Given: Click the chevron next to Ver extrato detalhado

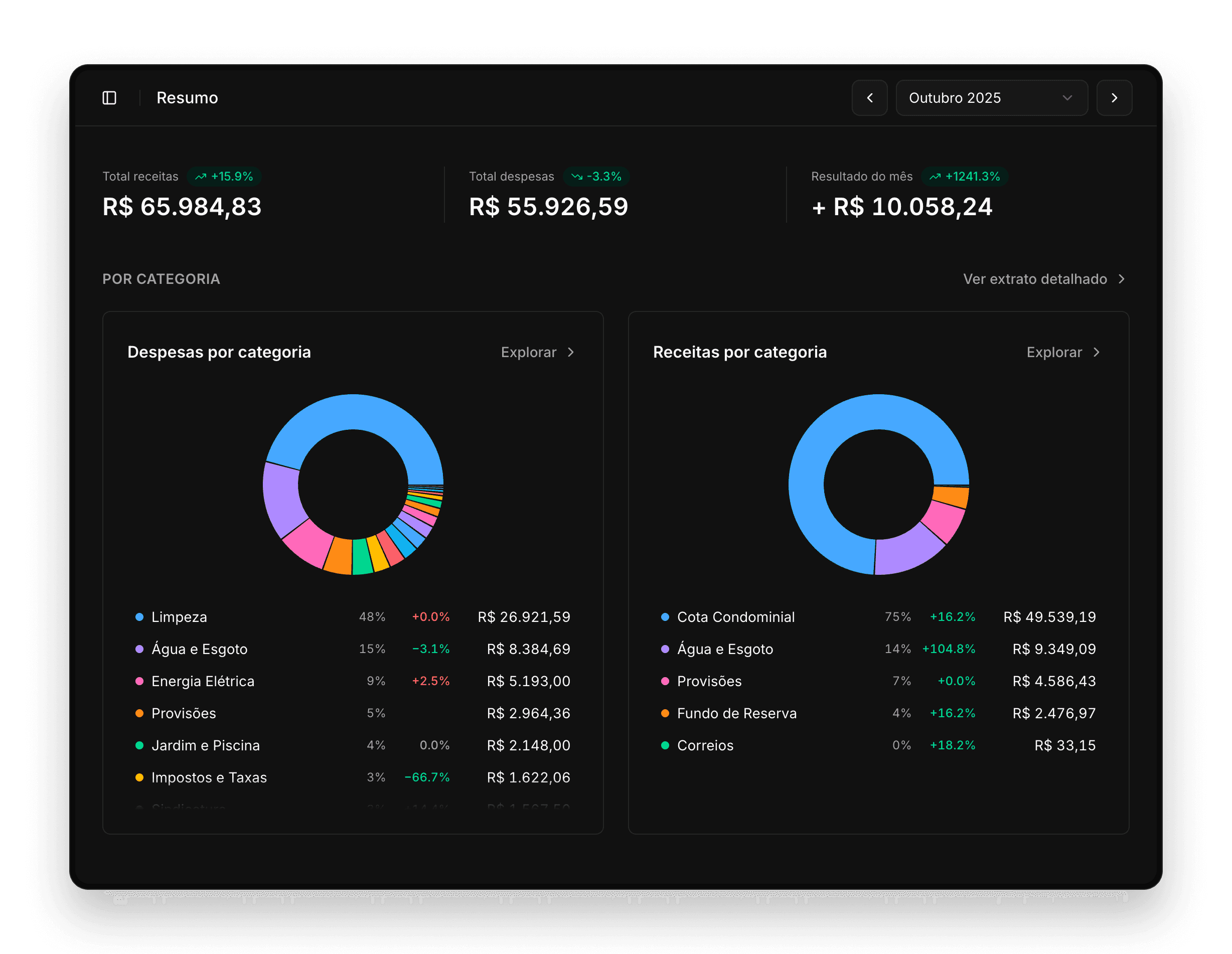Looking at the screenshot, I should pos(1123,279).
